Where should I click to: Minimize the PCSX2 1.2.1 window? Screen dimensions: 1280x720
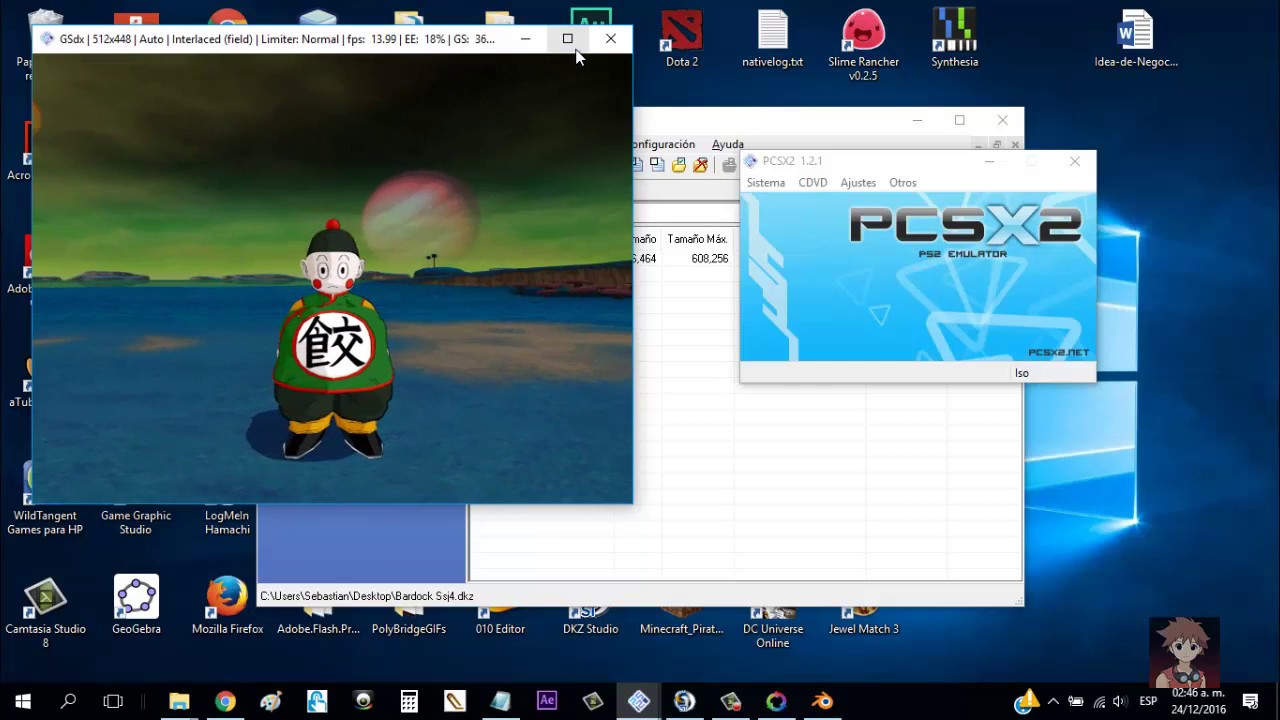pyautogui.click(x=990, y=161)
